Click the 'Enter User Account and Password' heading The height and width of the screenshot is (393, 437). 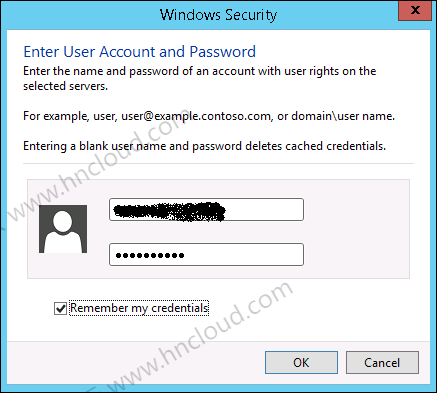point(139,52)
